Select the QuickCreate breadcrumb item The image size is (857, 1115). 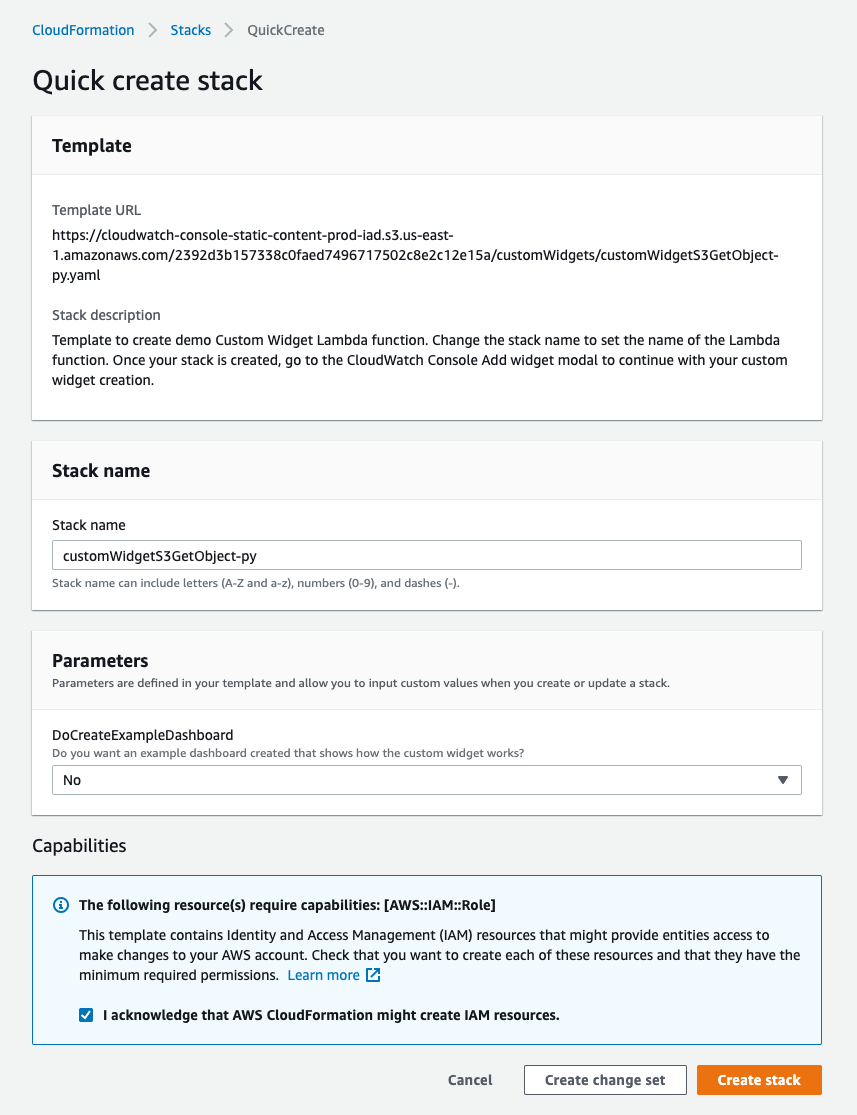[285, 30]
